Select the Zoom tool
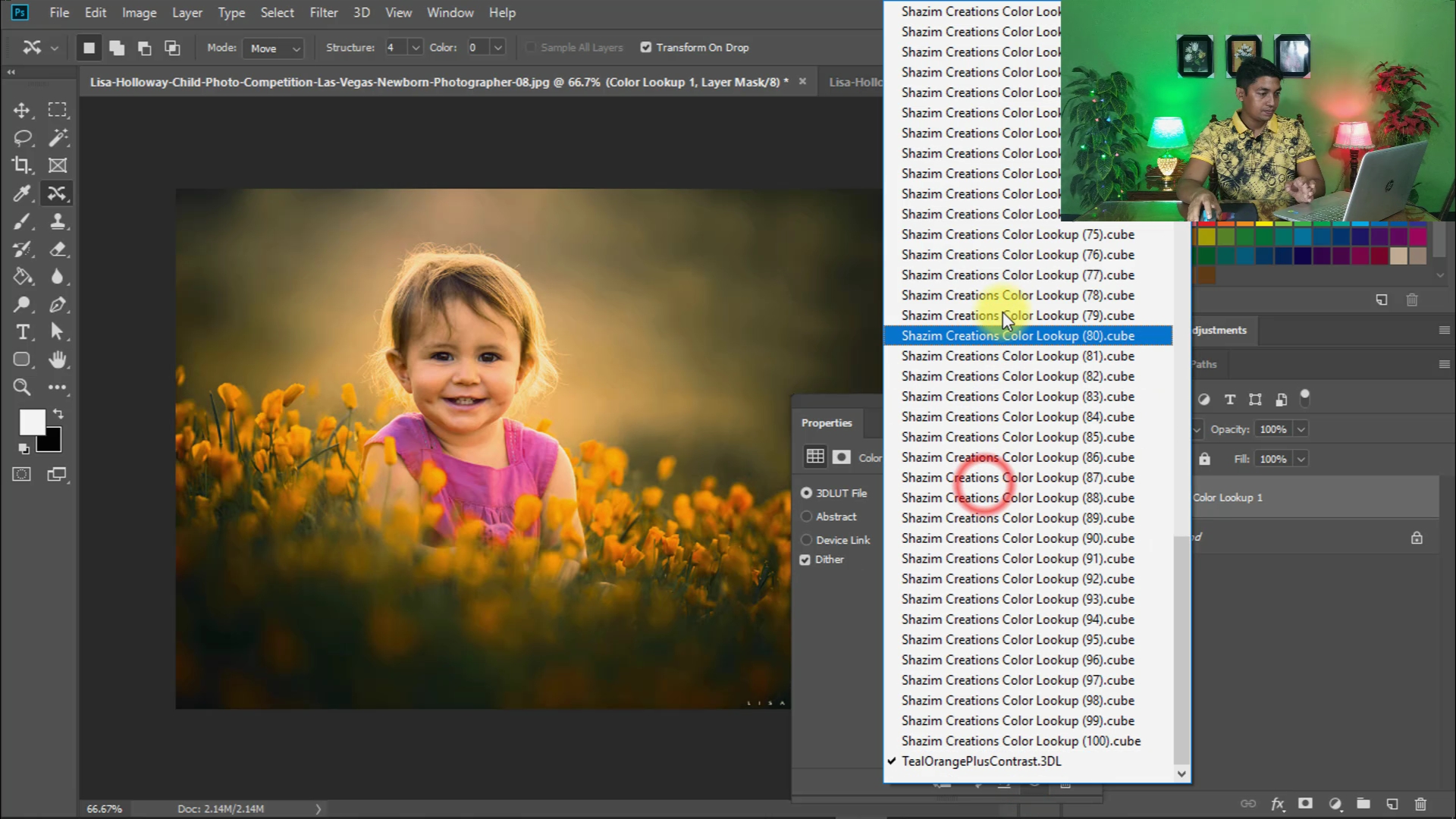 click(22, 388)
